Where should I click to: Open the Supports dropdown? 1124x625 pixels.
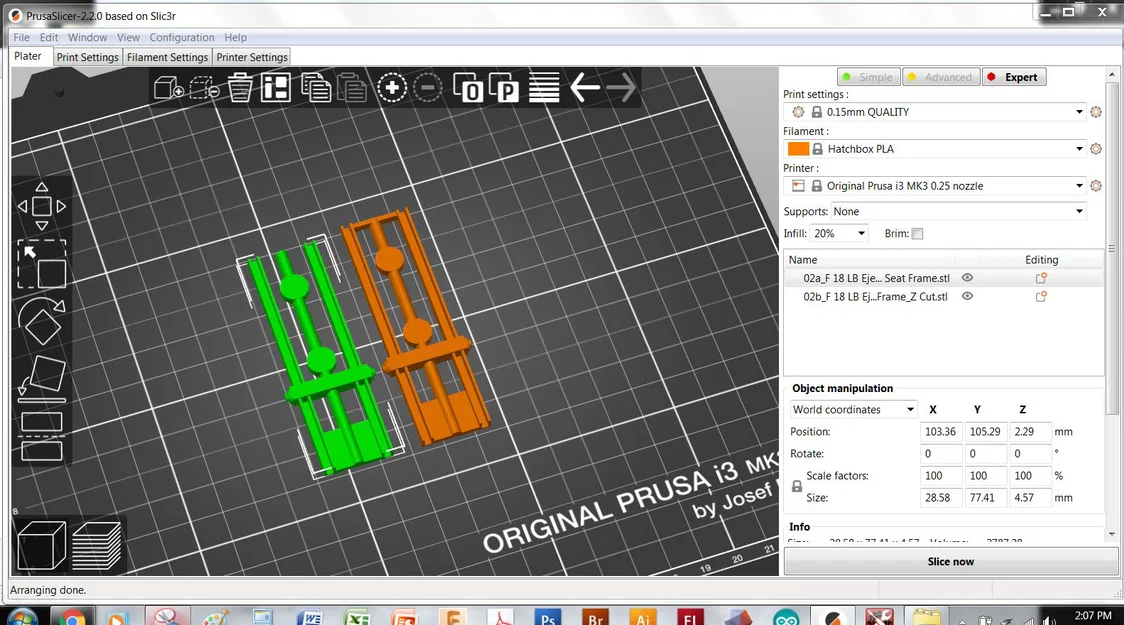tap(958, 211)
